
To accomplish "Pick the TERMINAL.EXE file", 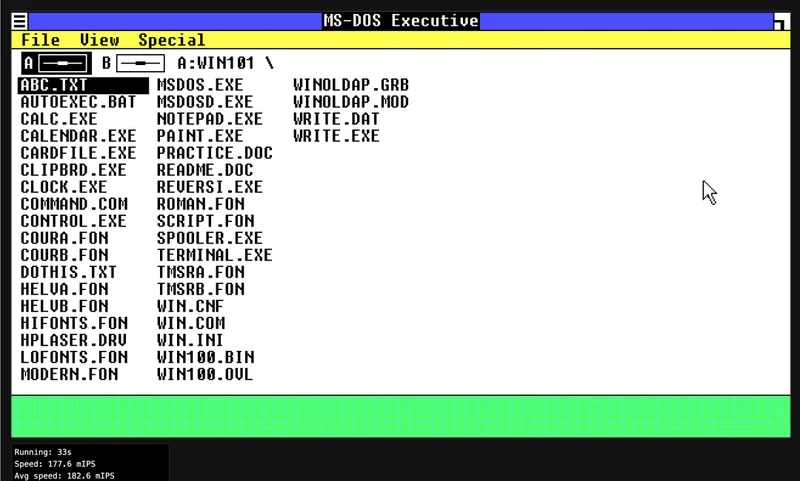I will (x=214, y=255).
